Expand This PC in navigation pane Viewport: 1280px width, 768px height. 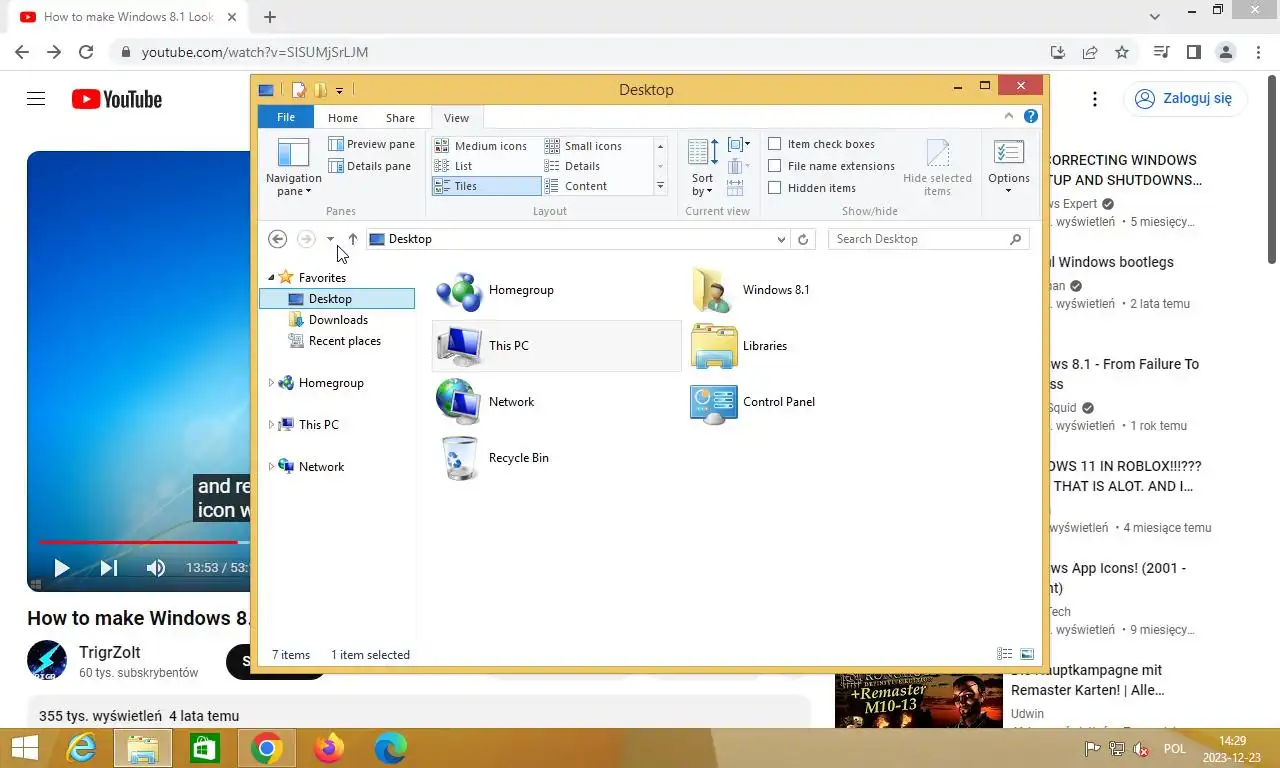click(x=271, y=425)
